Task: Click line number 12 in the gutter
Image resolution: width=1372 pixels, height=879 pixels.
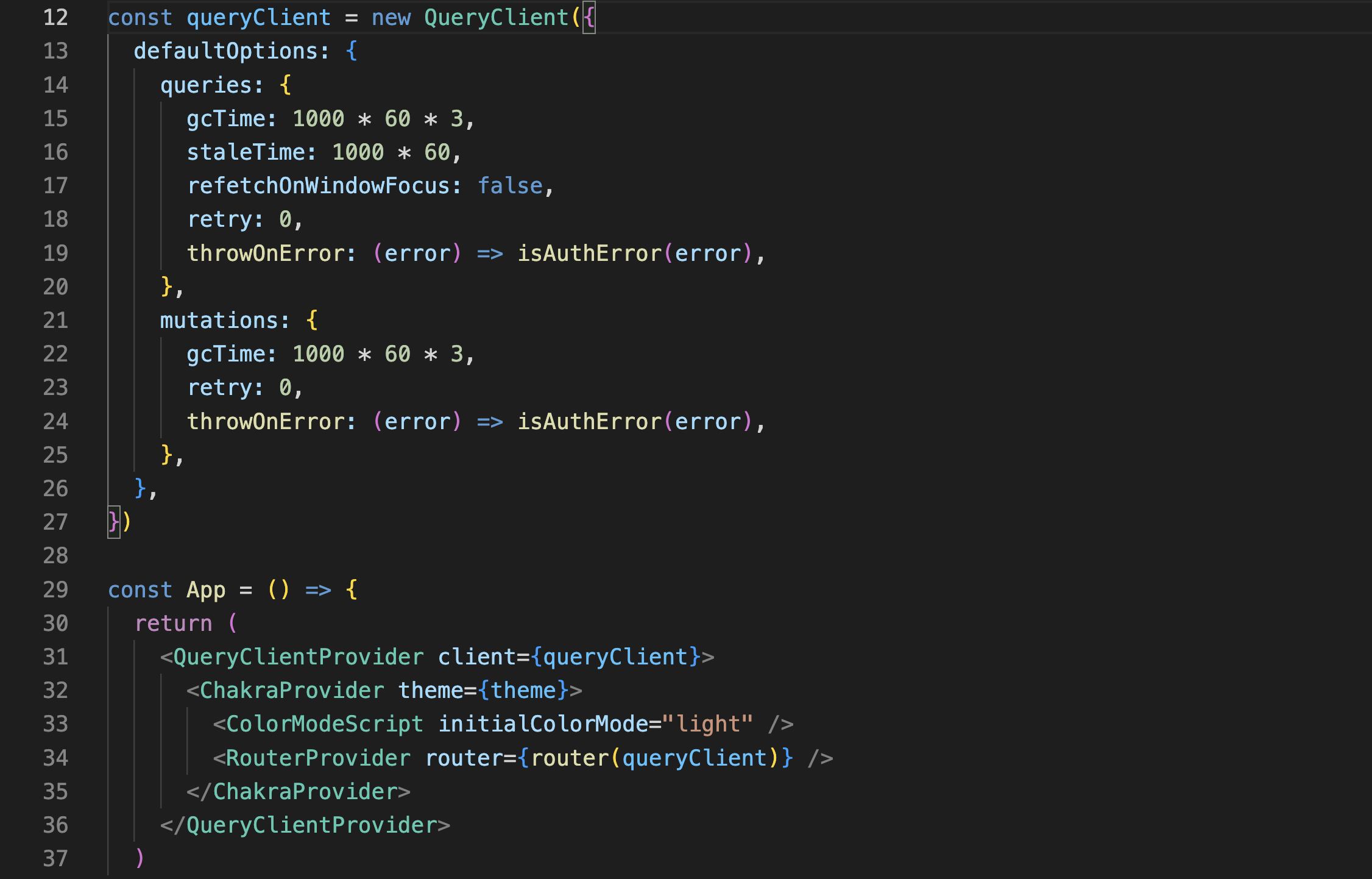Action: 55,17
